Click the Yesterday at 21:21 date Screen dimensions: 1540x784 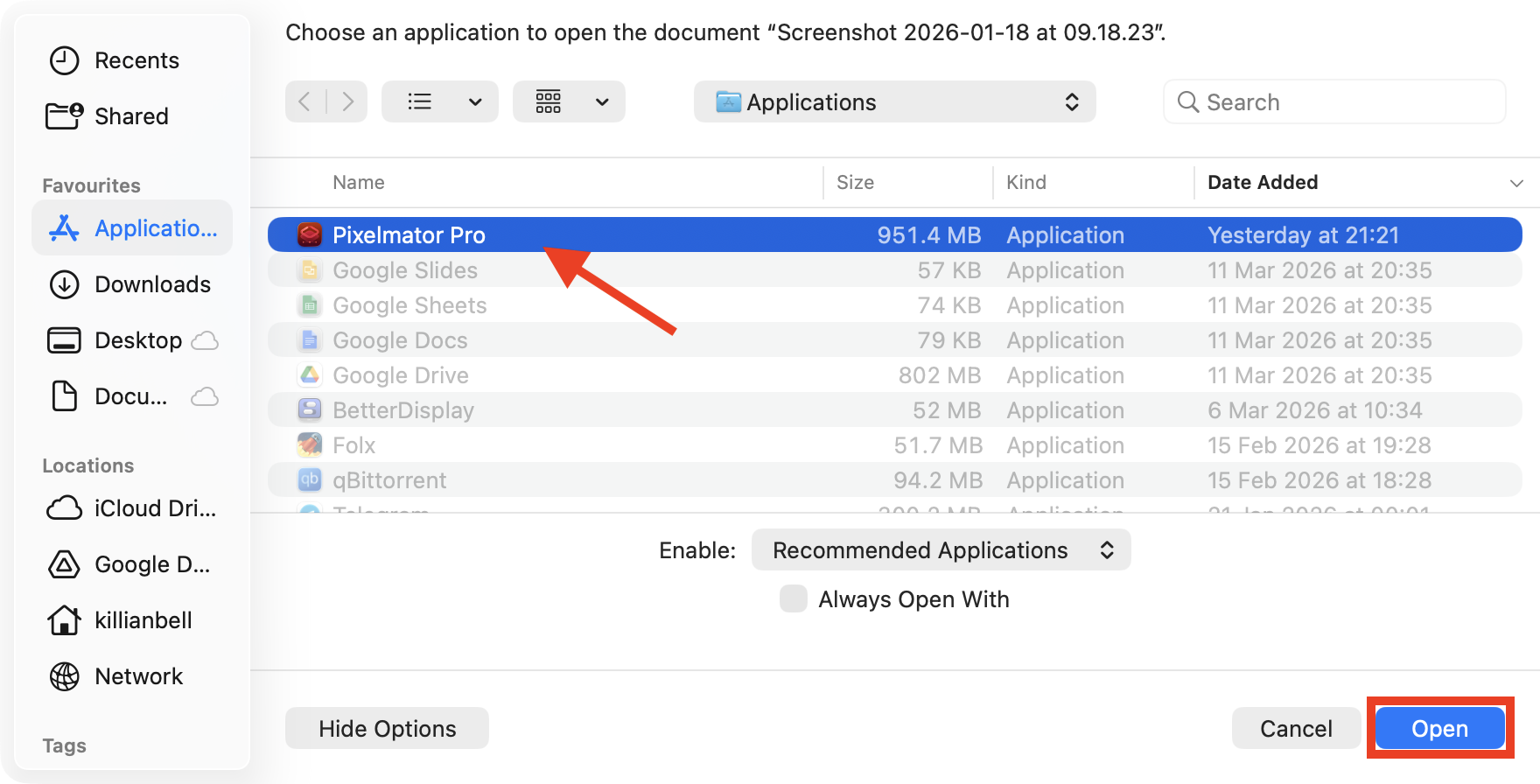pyautogui.click(x=1303, y=234)
